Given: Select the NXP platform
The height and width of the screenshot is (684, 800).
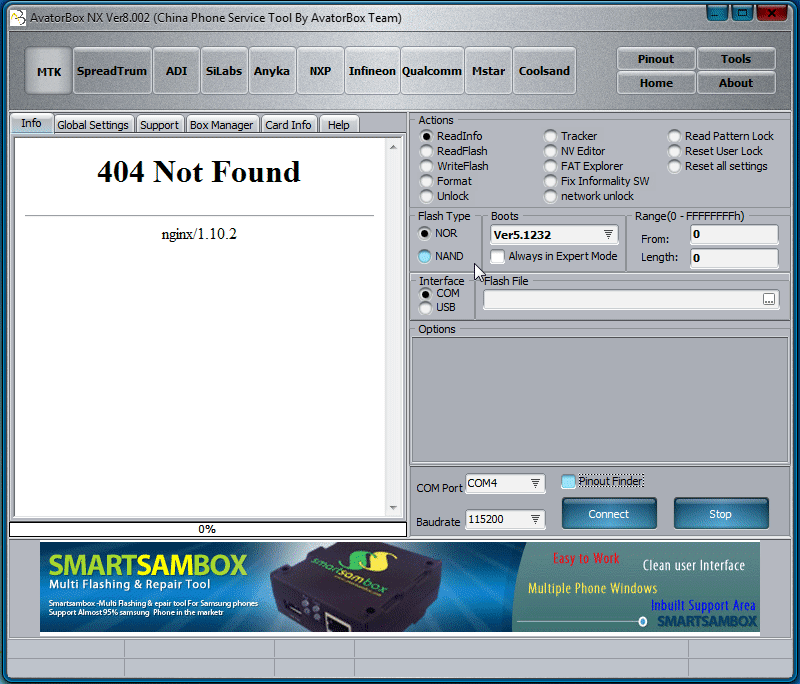Looking at the screenshot, I should click(x=320, y=71).
